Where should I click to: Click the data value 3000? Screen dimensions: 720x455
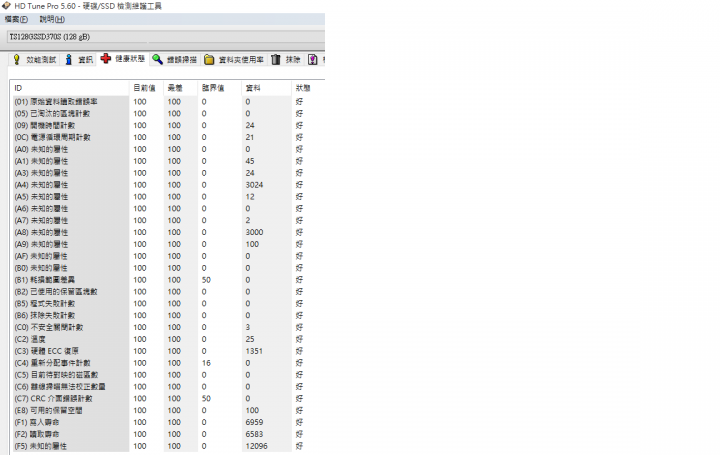pyautogui.click(x=254, y=232)
